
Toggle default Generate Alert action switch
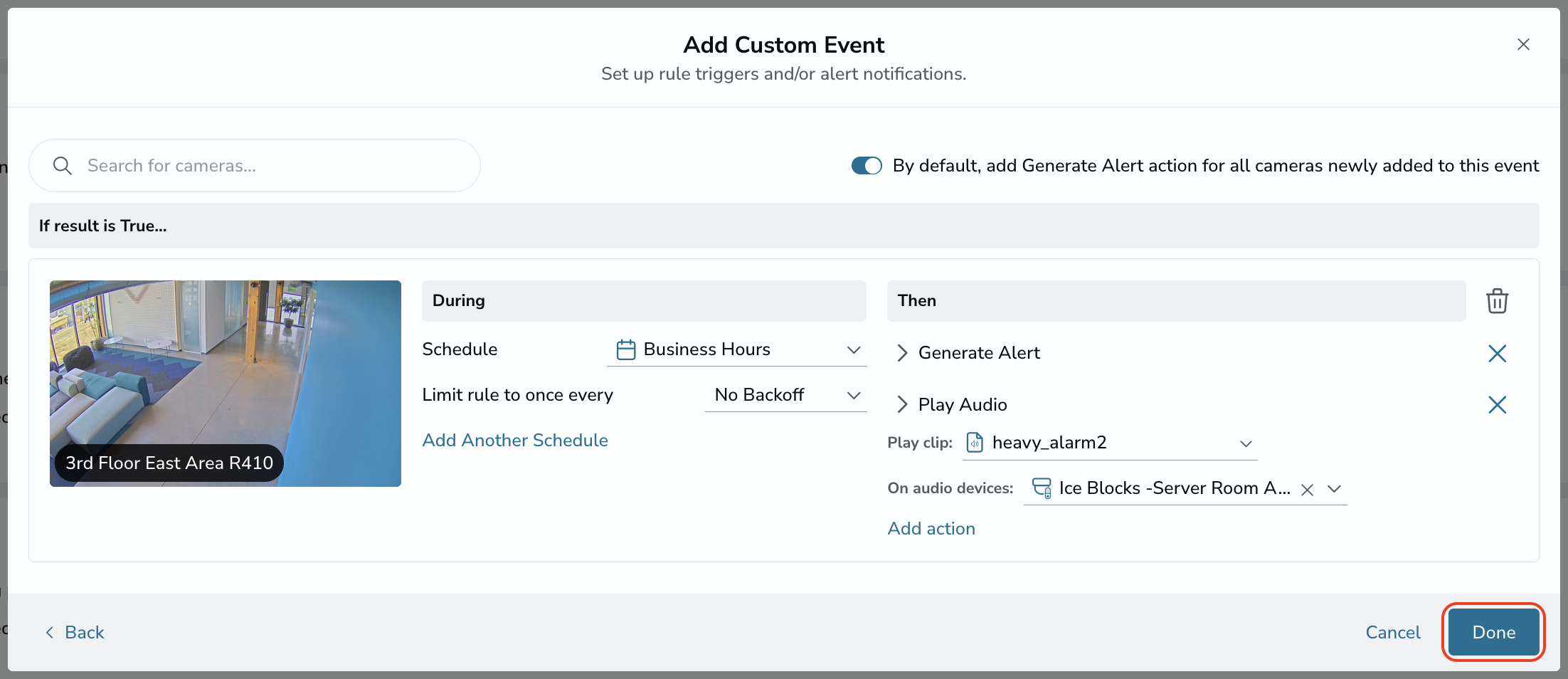(x=867, y=166)
